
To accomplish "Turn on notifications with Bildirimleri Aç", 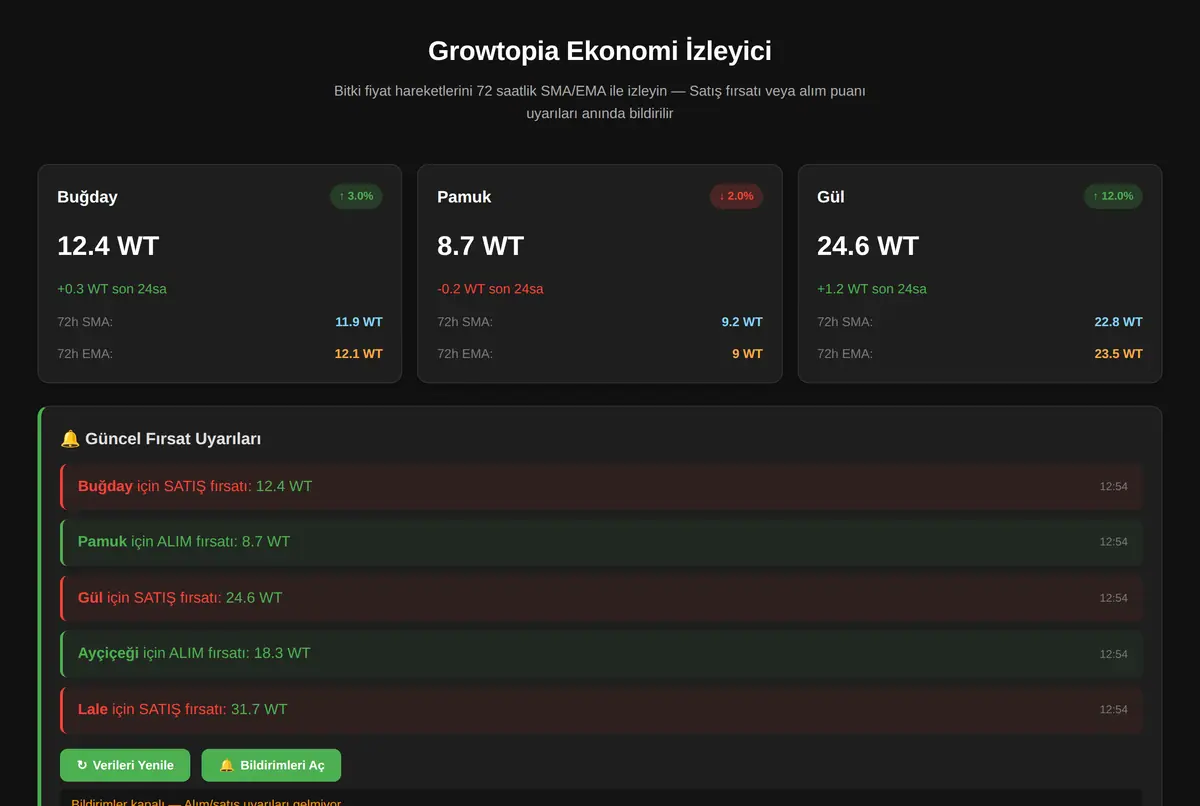I will pos(271,765).
